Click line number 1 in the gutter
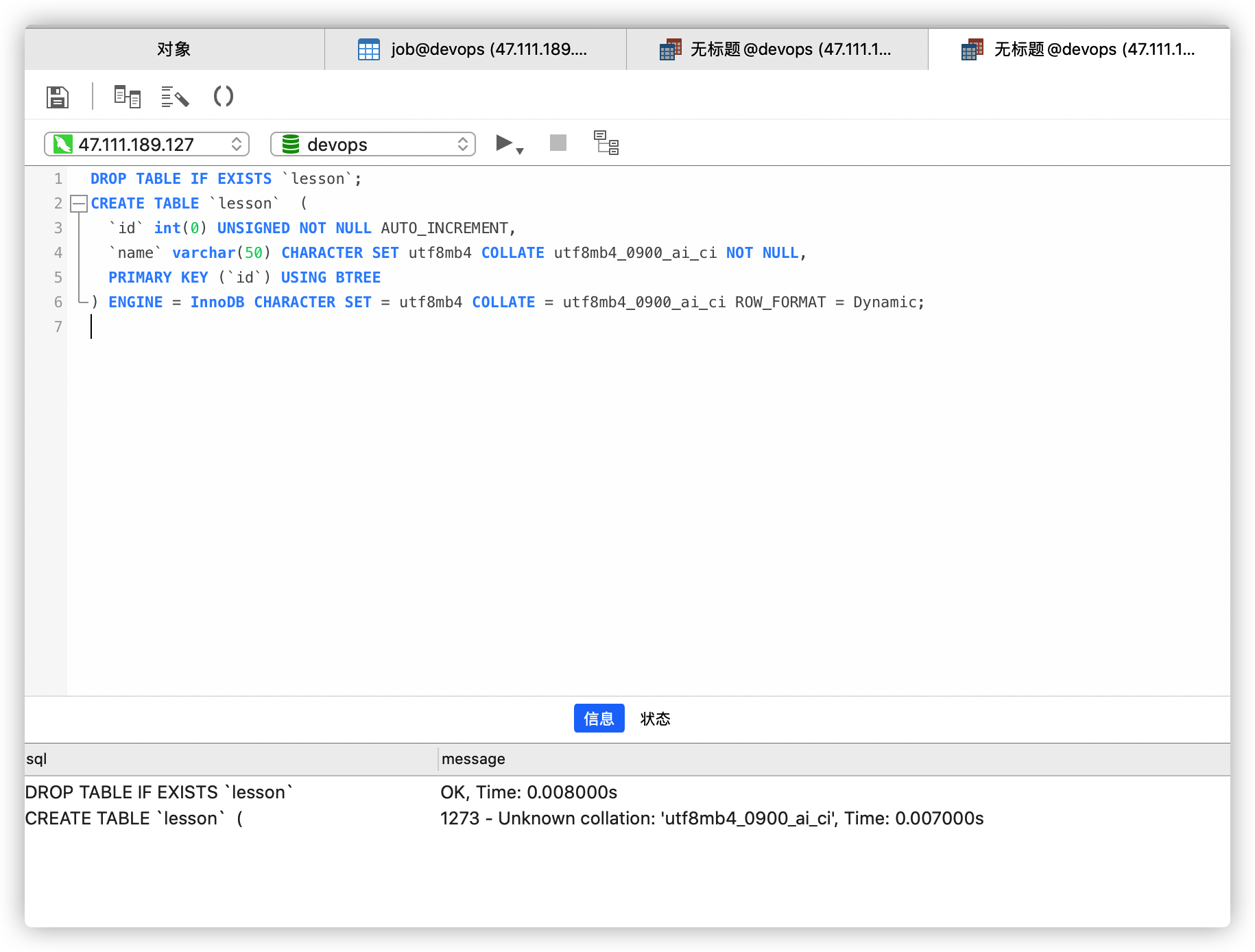Viewport: 1255px width, 952px height. [x=58, y=178]
